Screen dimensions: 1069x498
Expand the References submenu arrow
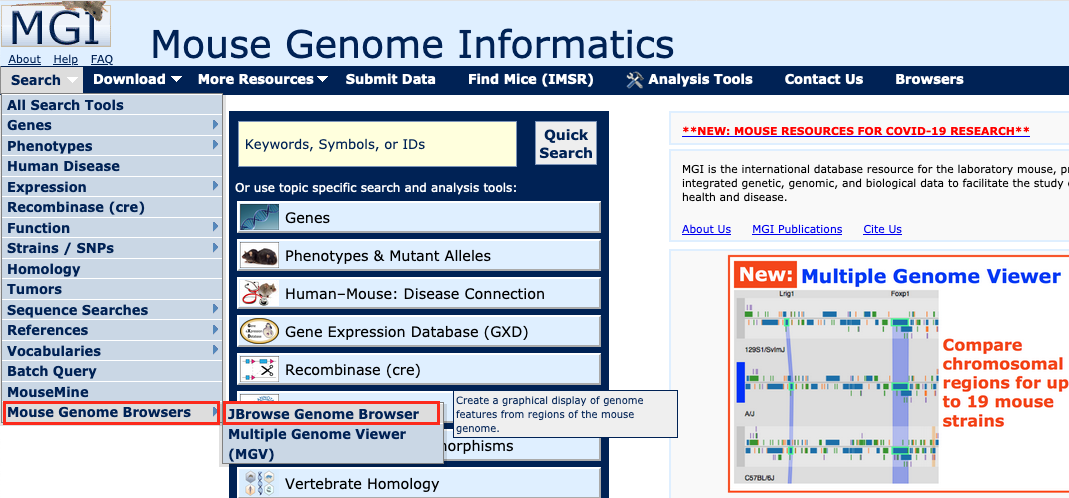(x=215, y=329)
